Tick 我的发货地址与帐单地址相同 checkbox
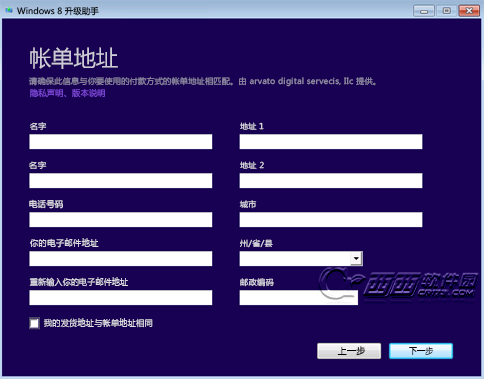 [x=34, y=323]
